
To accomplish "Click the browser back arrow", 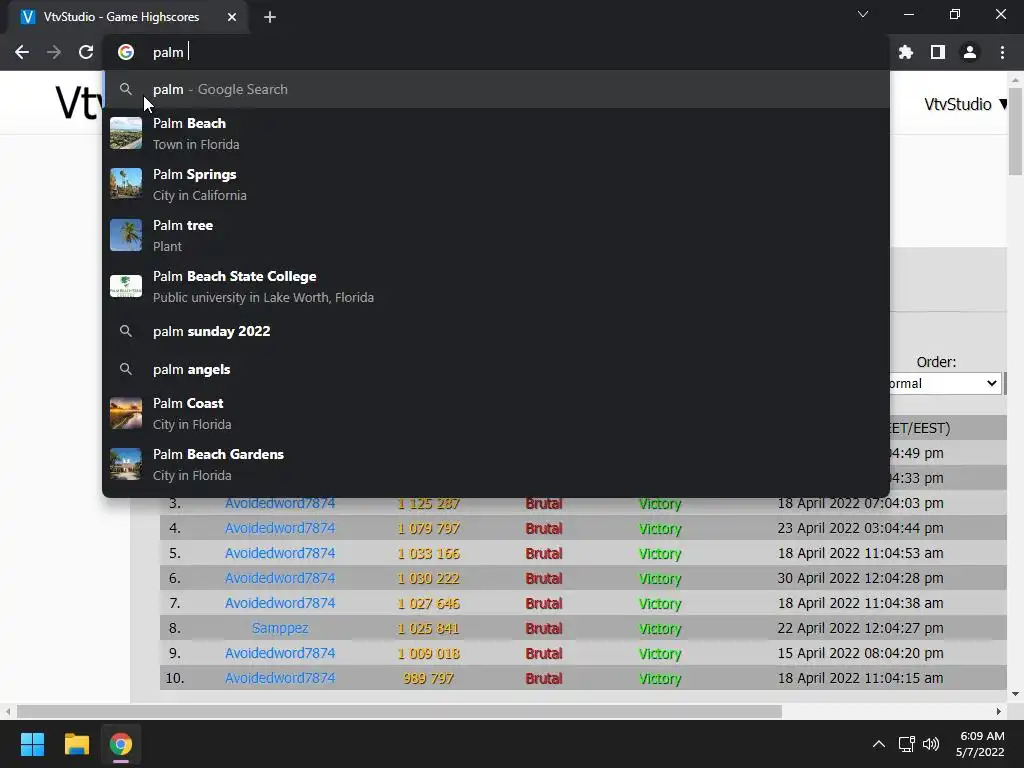I will pos(22,52).
